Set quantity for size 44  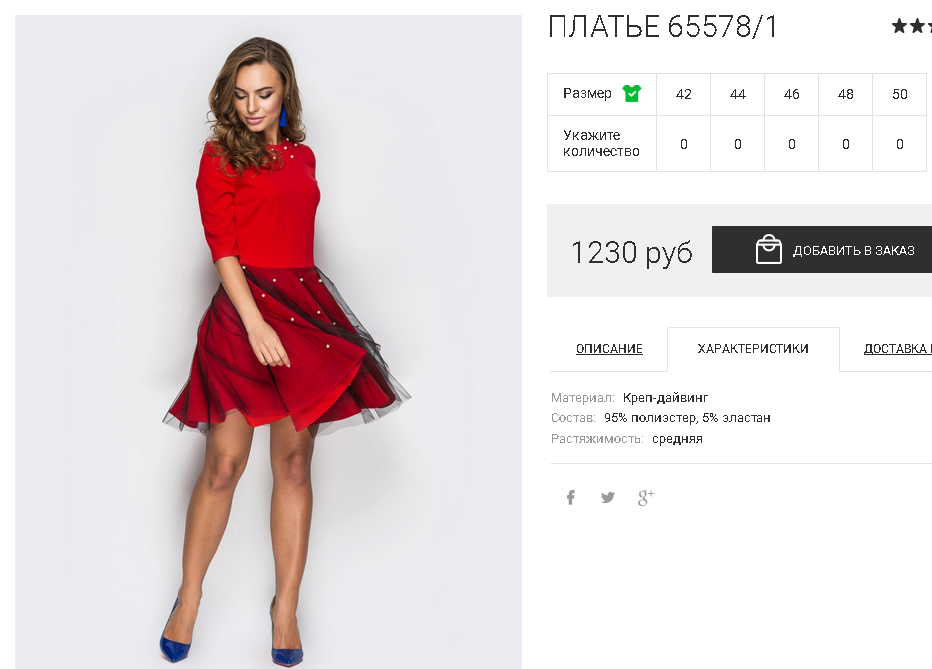click(738, 144)
